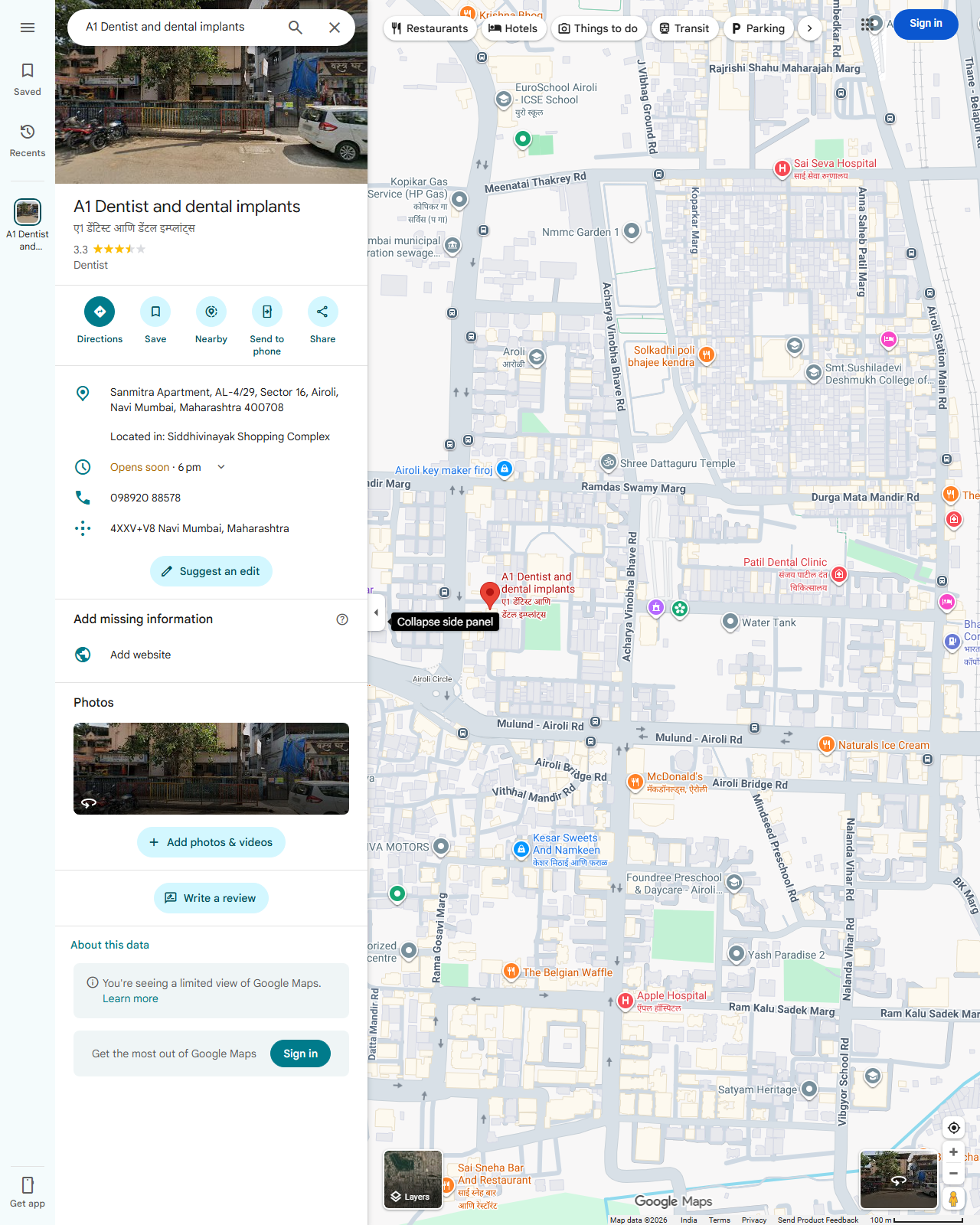Select Shree Dattaguru Temple marker
980x1225 pixels.
pos(609,462)
